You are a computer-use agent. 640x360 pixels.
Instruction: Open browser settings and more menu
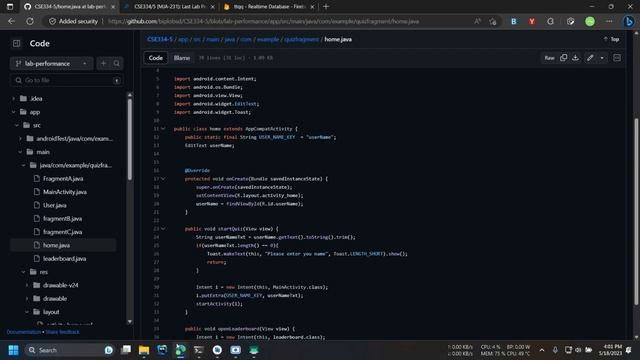pyautogui.click(x=609, y=21)
